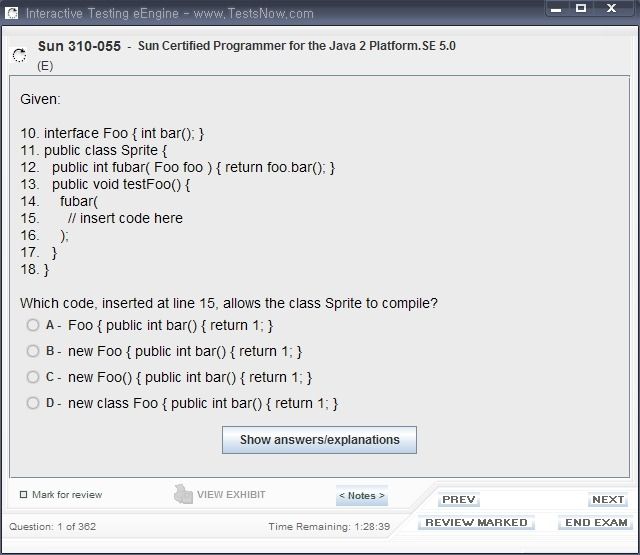Pick answer D new class Foo
The height and width of the screenshot is (555, 640).
[33, 403]
